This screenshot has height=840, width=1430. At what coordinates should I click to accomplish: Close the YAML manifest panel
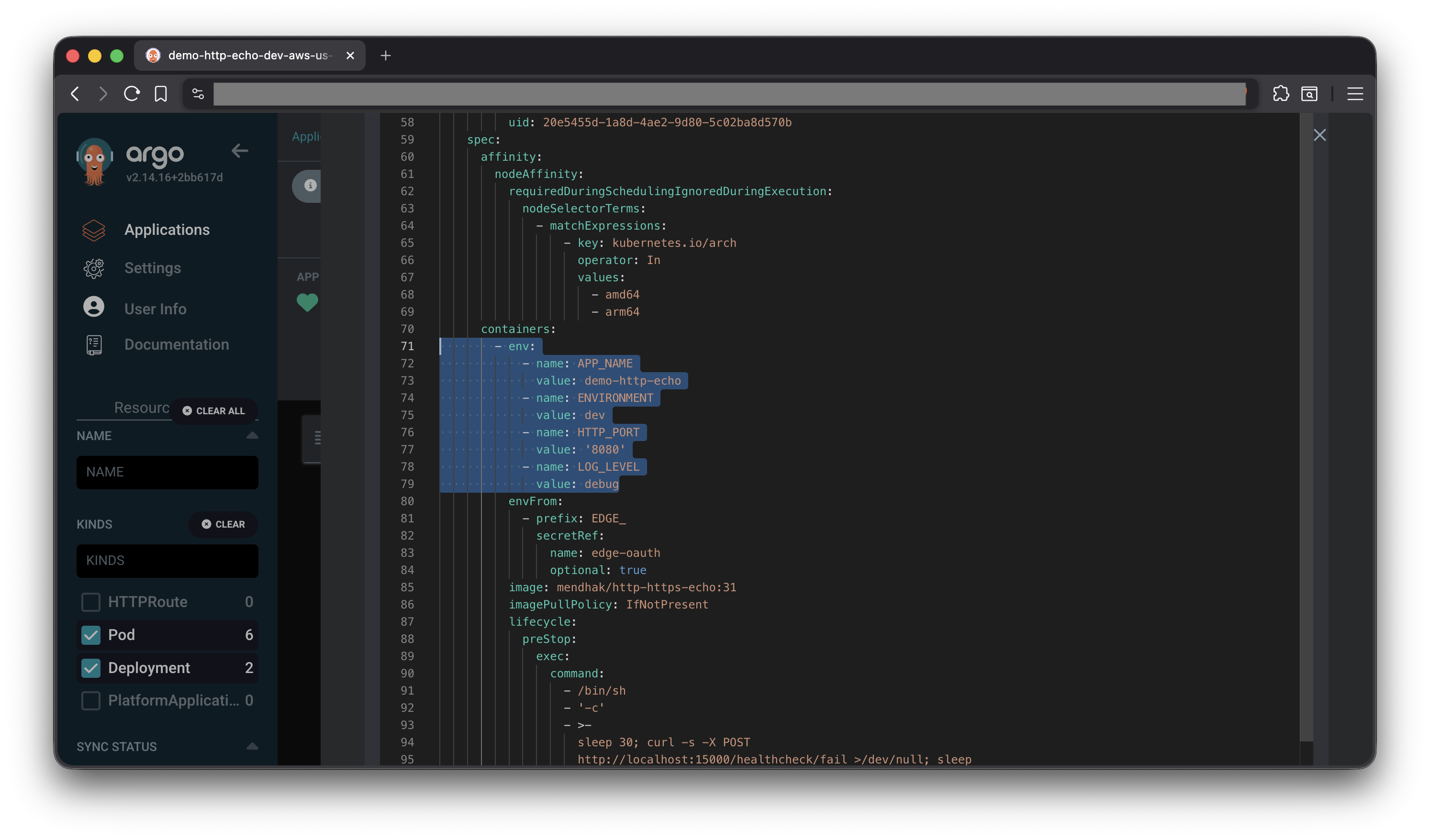point(1319,135)
